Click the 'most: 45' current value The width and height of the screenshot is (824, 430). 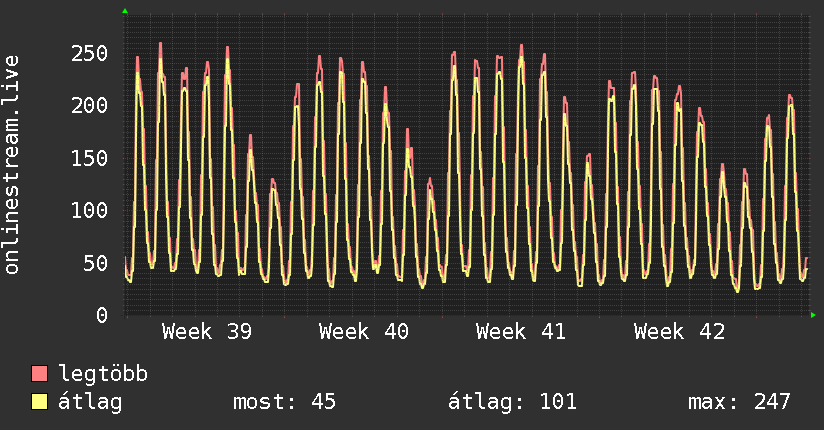click(284, 402)
